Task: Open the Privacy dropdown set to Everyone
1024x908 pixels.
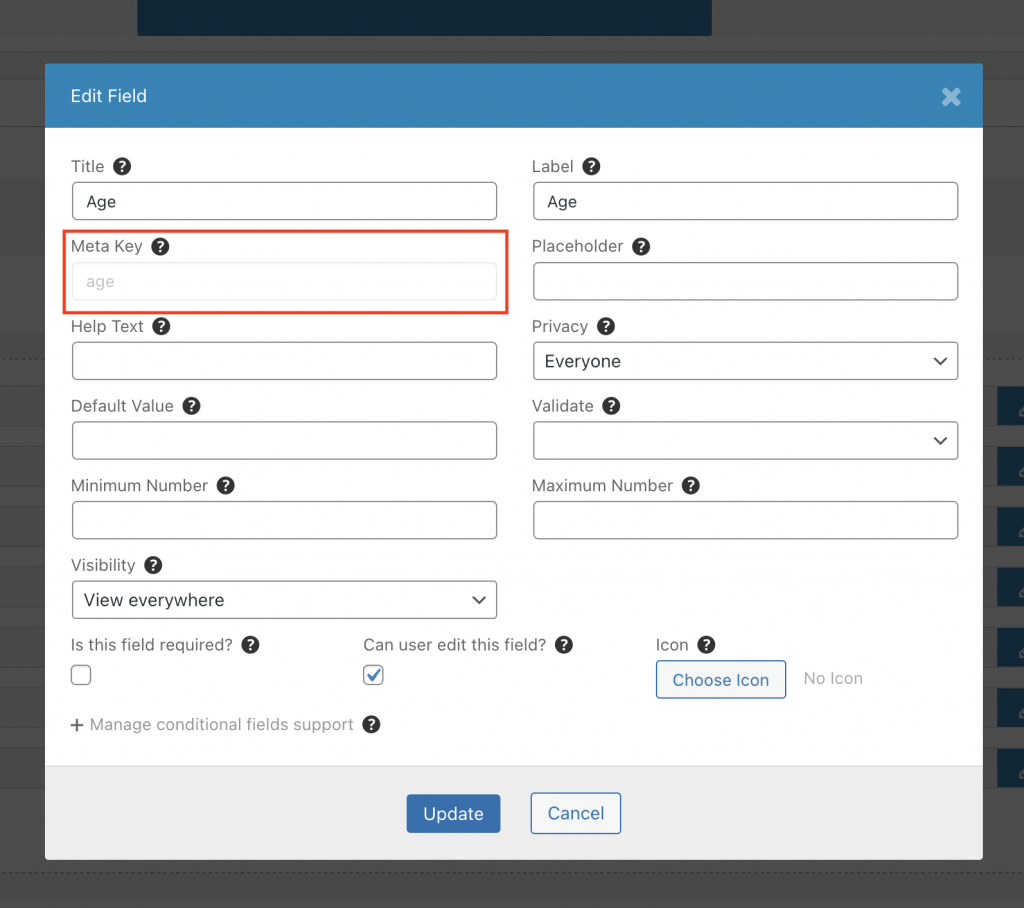Action: (x=745, y=361)
